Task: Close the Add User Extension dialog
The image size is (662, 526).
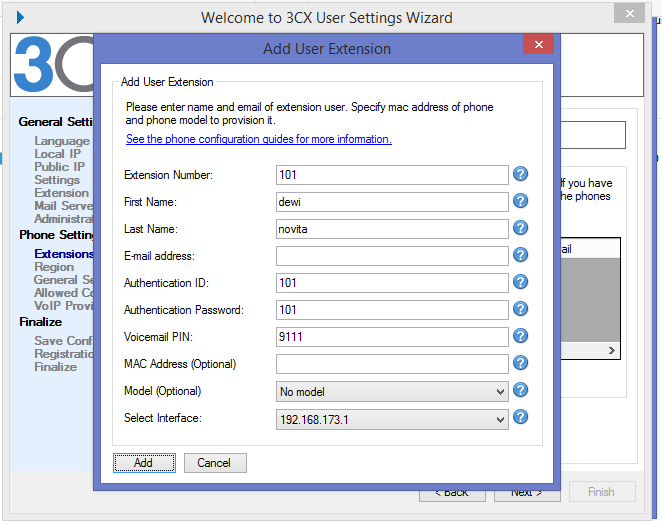Action: point(538,44)
